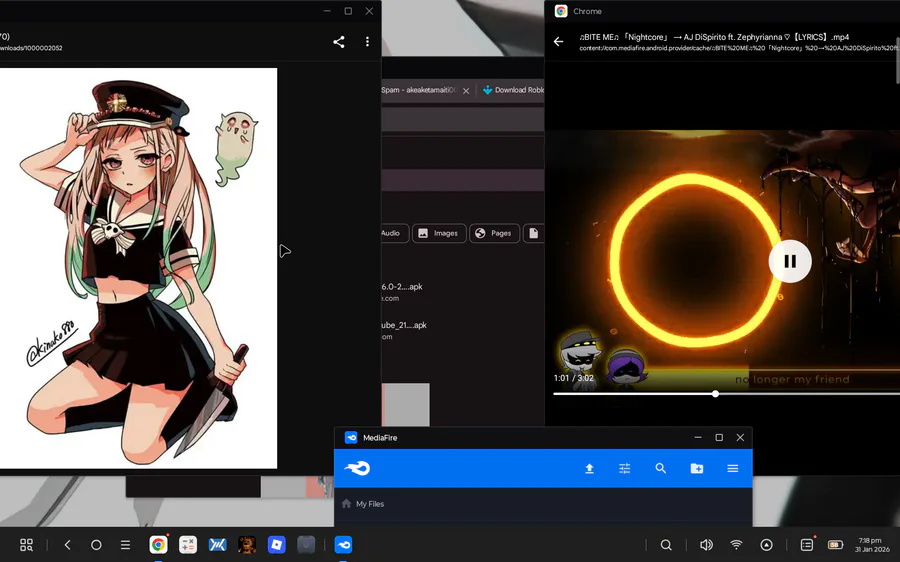Click the anime girl image in viewer
The width and height of the screenshot is (900, 562).
(x=138, y=268)
